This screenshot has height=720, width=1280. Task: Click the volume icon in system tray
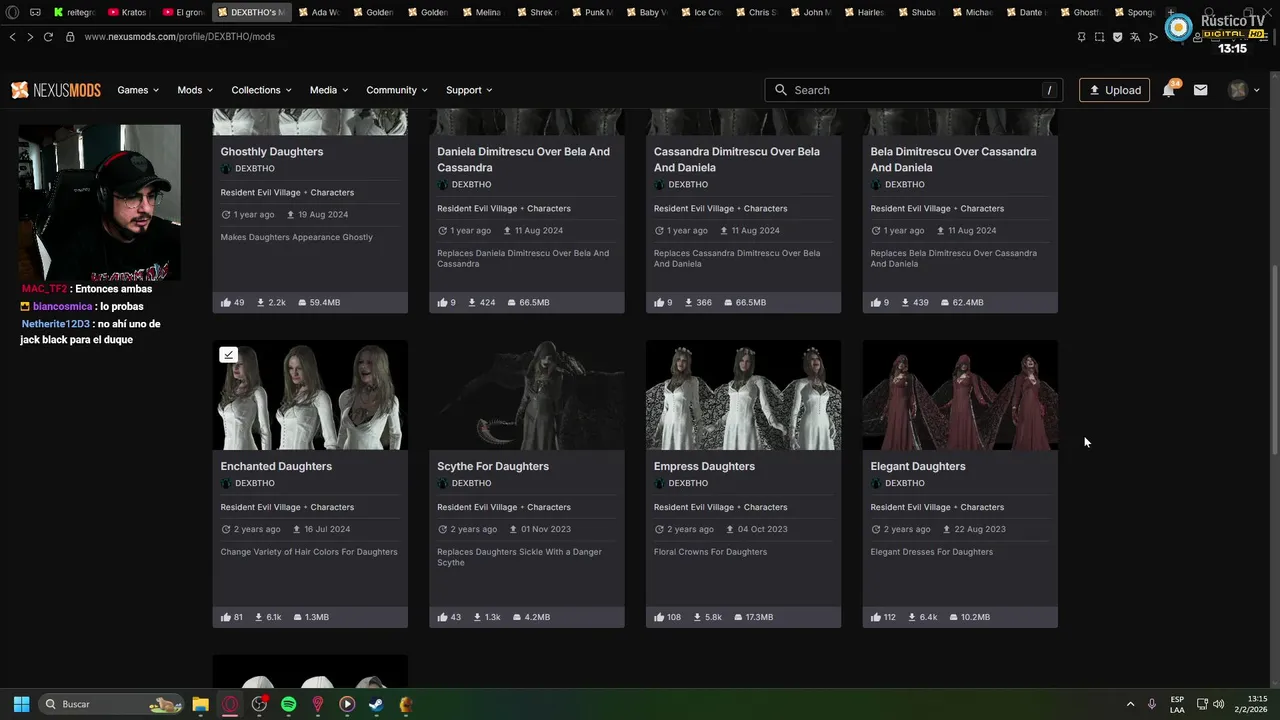click(1218, 704)
